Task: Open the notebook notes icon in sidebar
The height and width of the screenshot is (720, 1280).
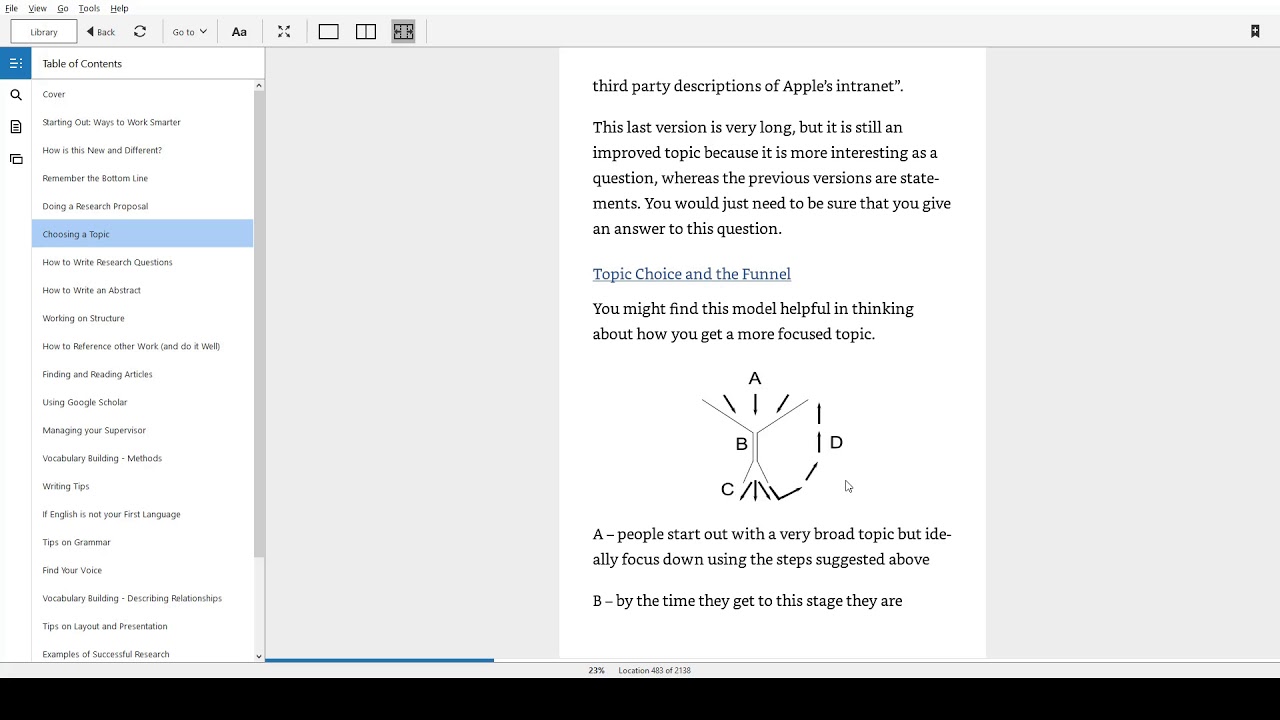Action: pyautogui.click(x=16, y=127)
